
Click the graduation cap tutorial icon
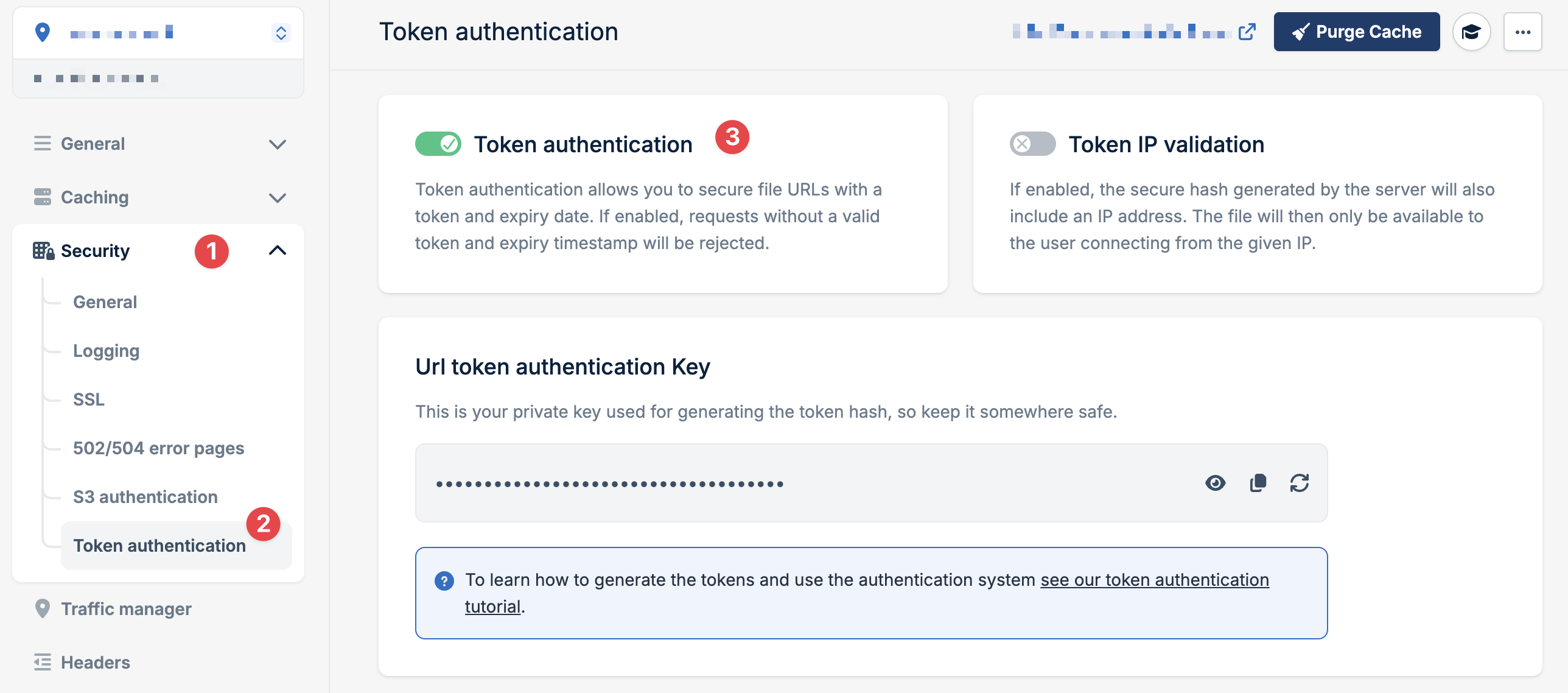pos(1472,32)
